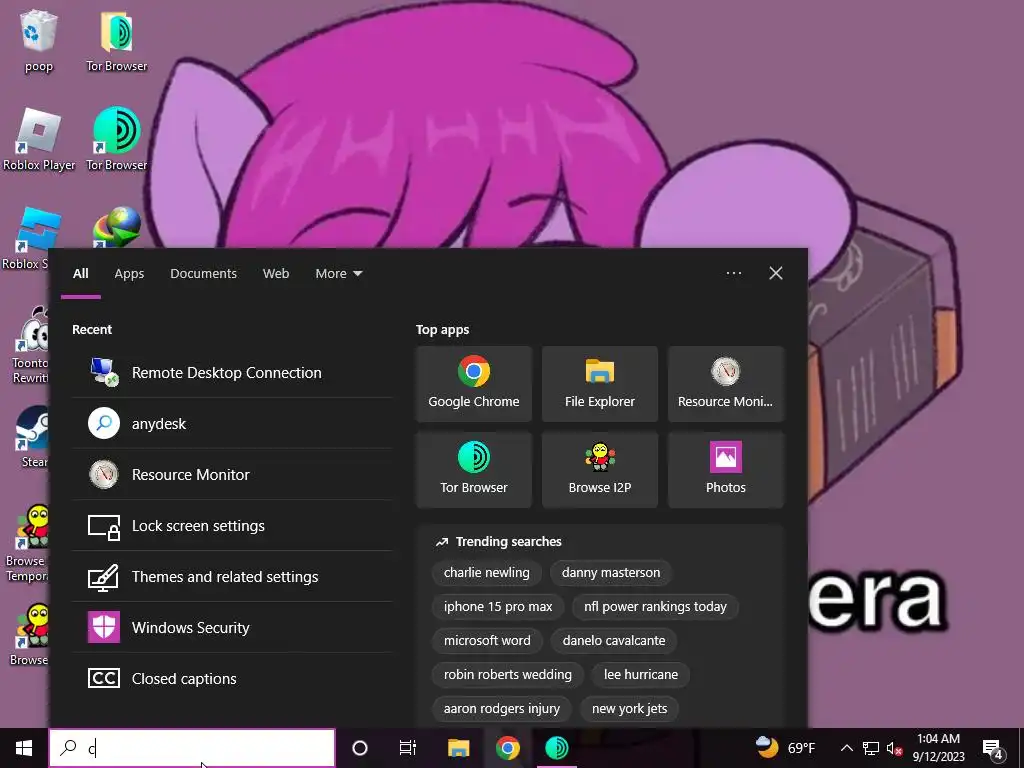This screenshot has height=768, width=1024.
Task: Click the taskbar search input field
Action: click(192, 748)
